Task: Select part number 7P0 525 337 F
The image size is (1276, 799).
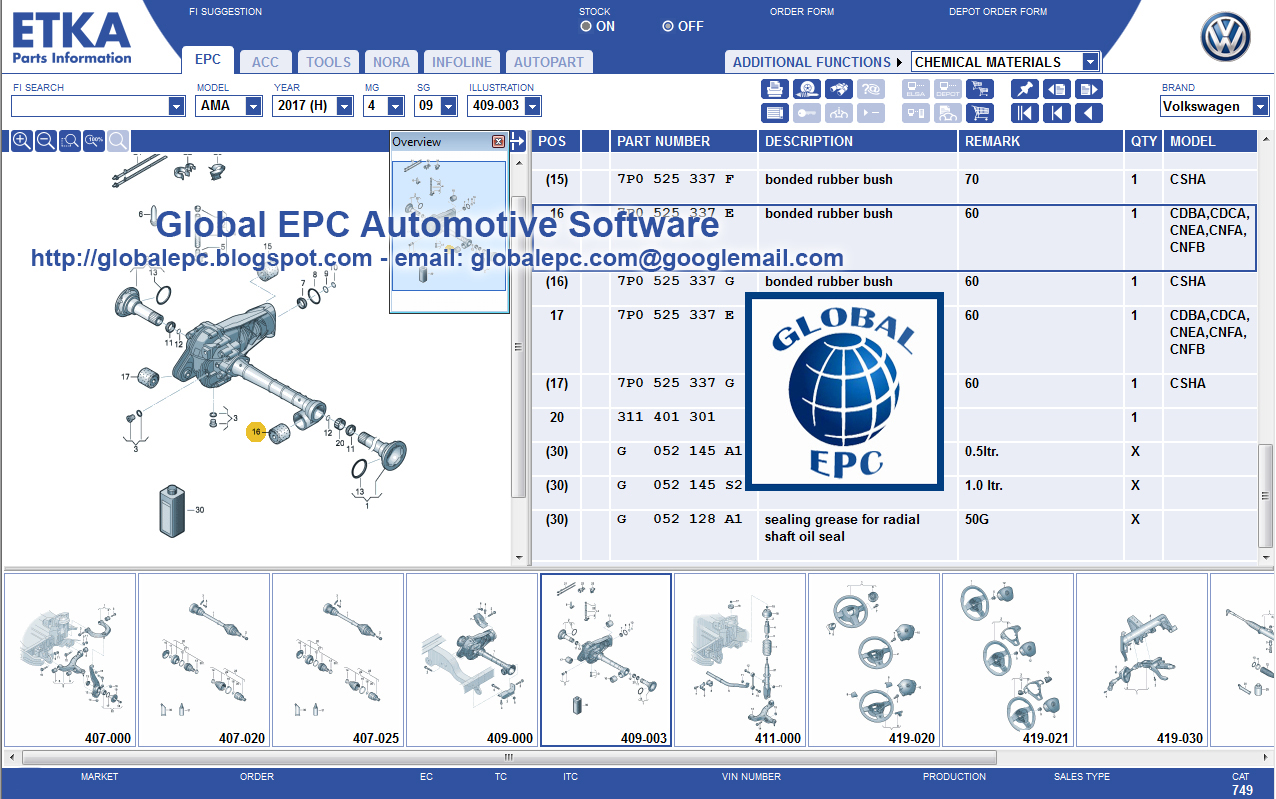Action: coord(675,180)
